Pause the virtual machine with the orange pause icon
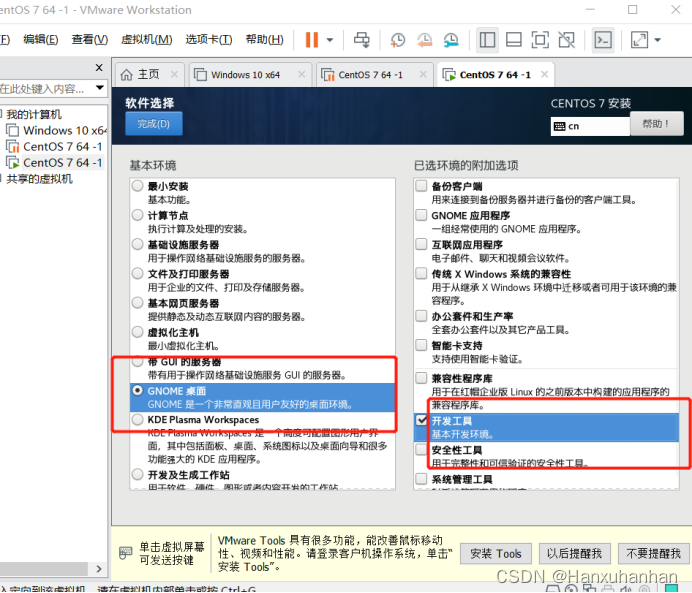This screenshot has width=692, height=593. [312, 40]
